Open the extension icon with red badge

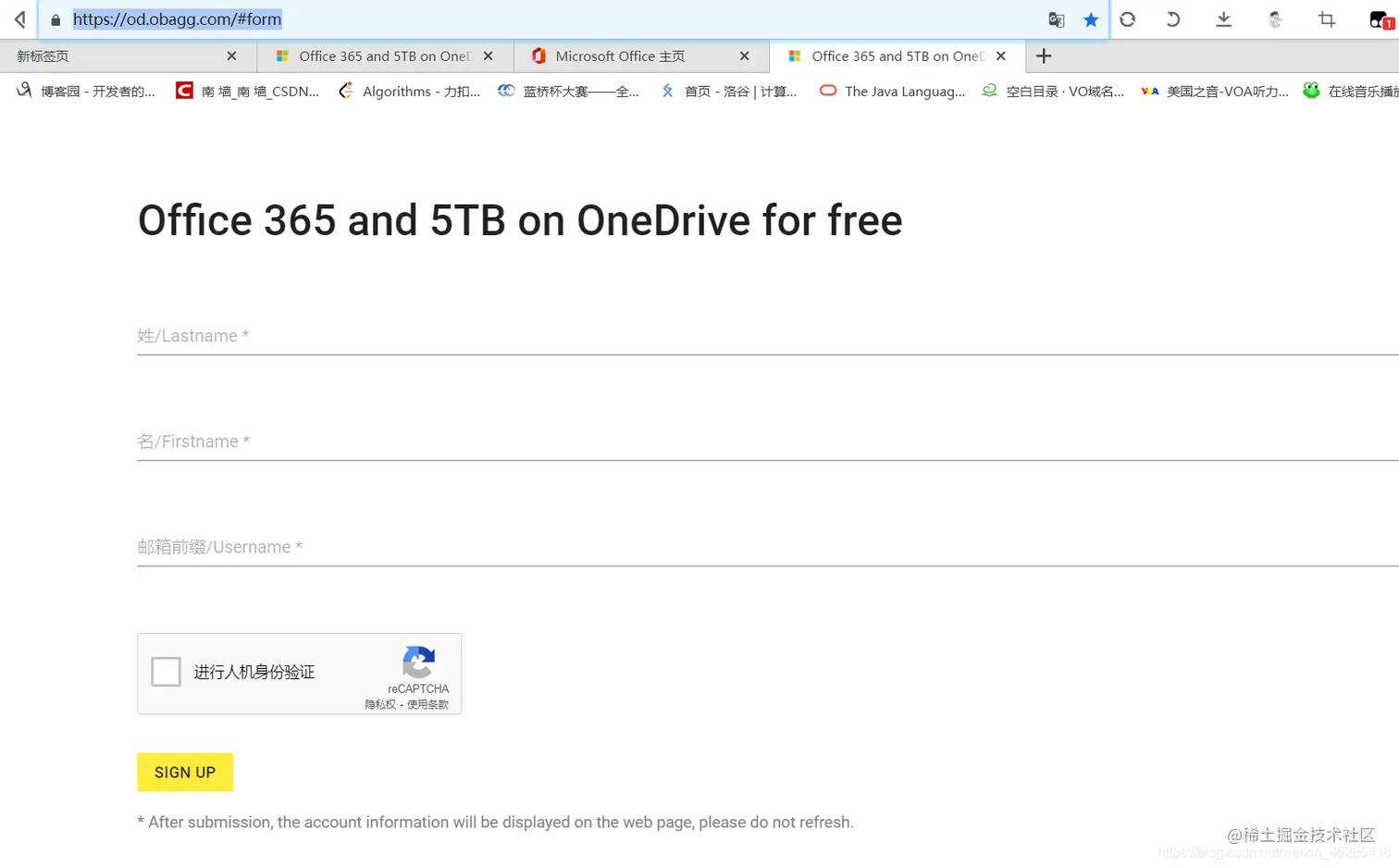(1381, 19)
